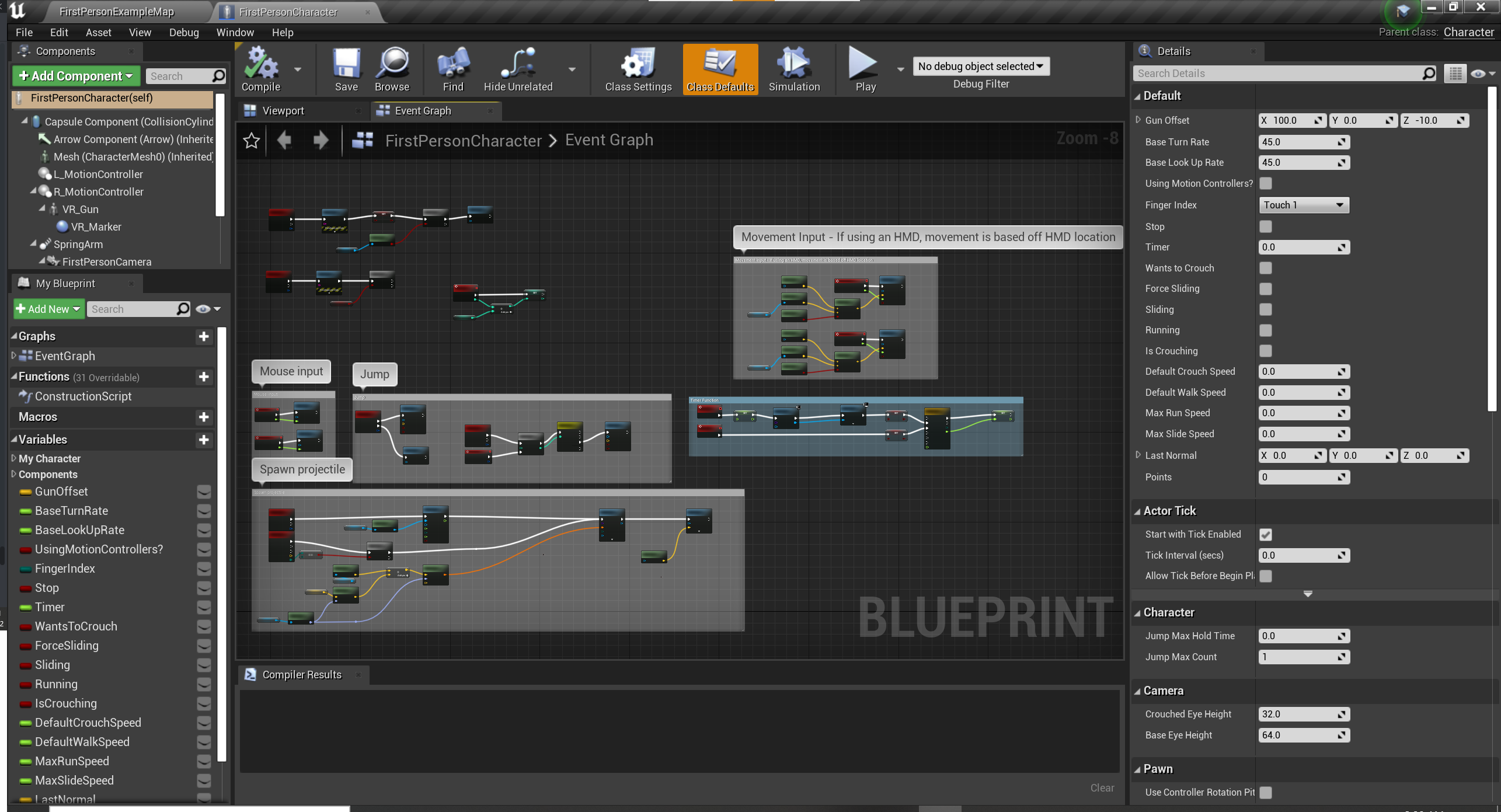Screen dimensions: 1501x812
Task: Enable Allow Tick Before Begin Play
Action: pos(1266,576)
